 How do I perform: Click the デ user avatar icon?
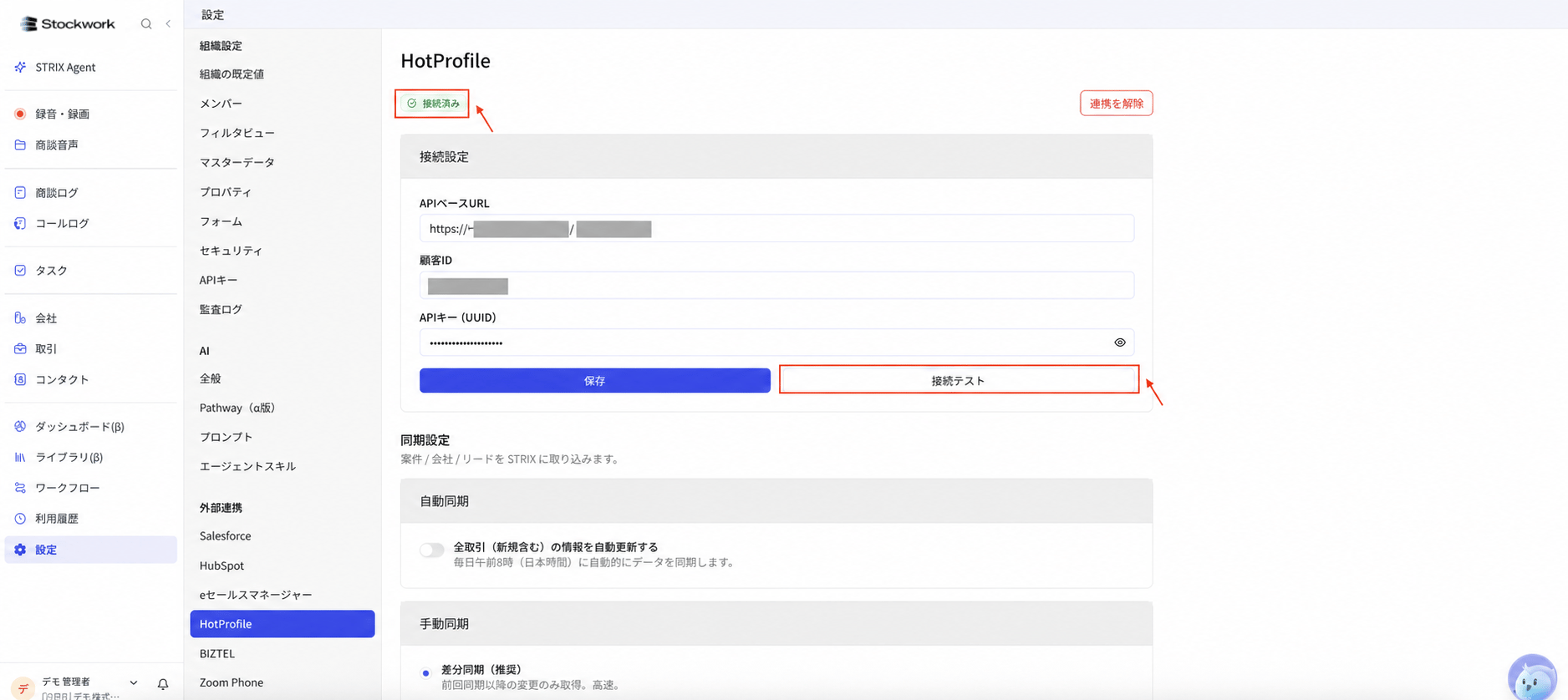23,687
